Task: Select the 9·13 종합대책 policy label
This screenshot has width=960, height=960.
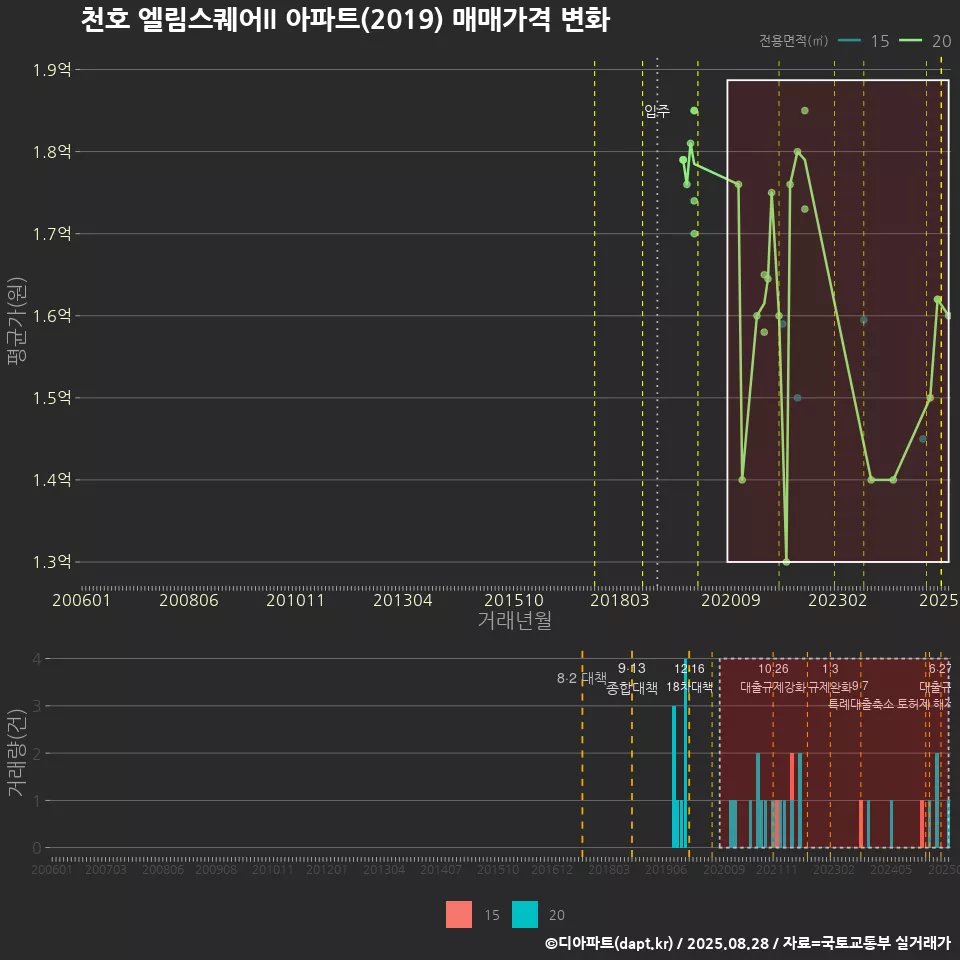Action: (x=632, y=678)
